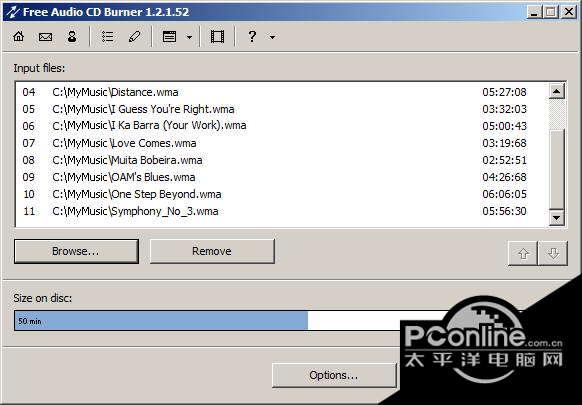Click the duration 04:26:68
The height and width of the screenshot is (405, 582).
504,177
